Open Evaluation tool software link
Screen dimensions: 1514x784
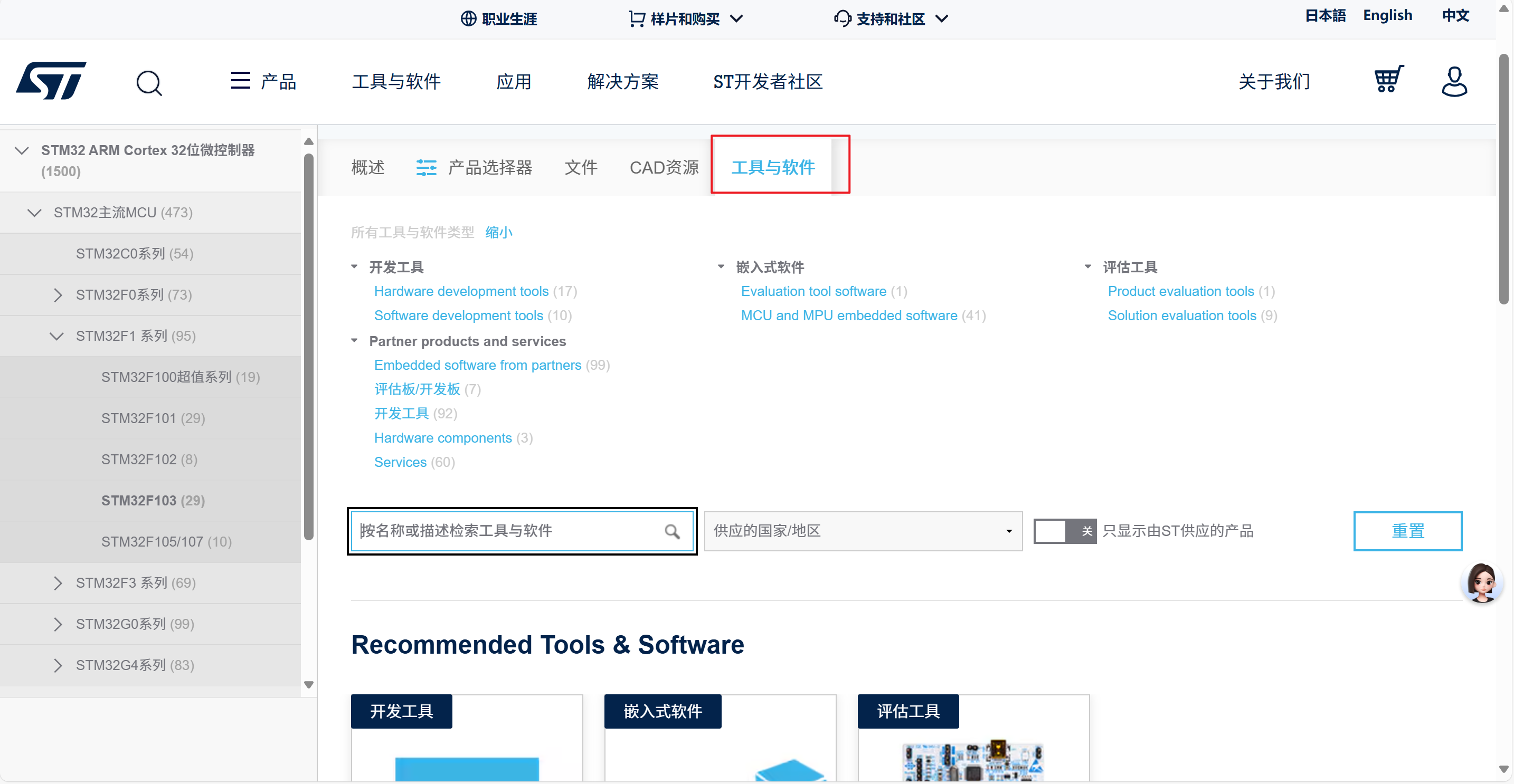click(813, 291)
